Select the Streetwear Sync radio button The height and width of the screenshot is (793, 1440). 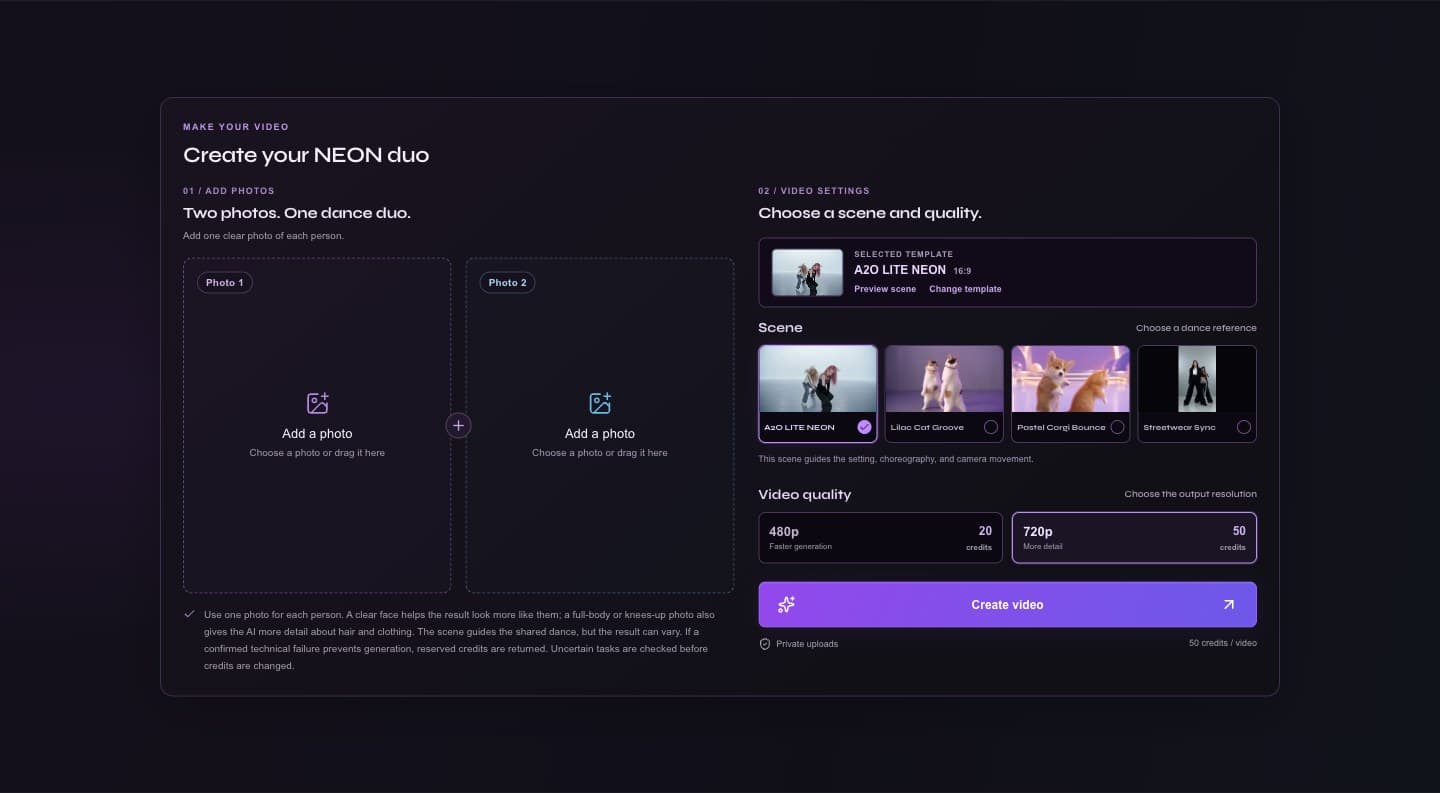click(1243, 427)
